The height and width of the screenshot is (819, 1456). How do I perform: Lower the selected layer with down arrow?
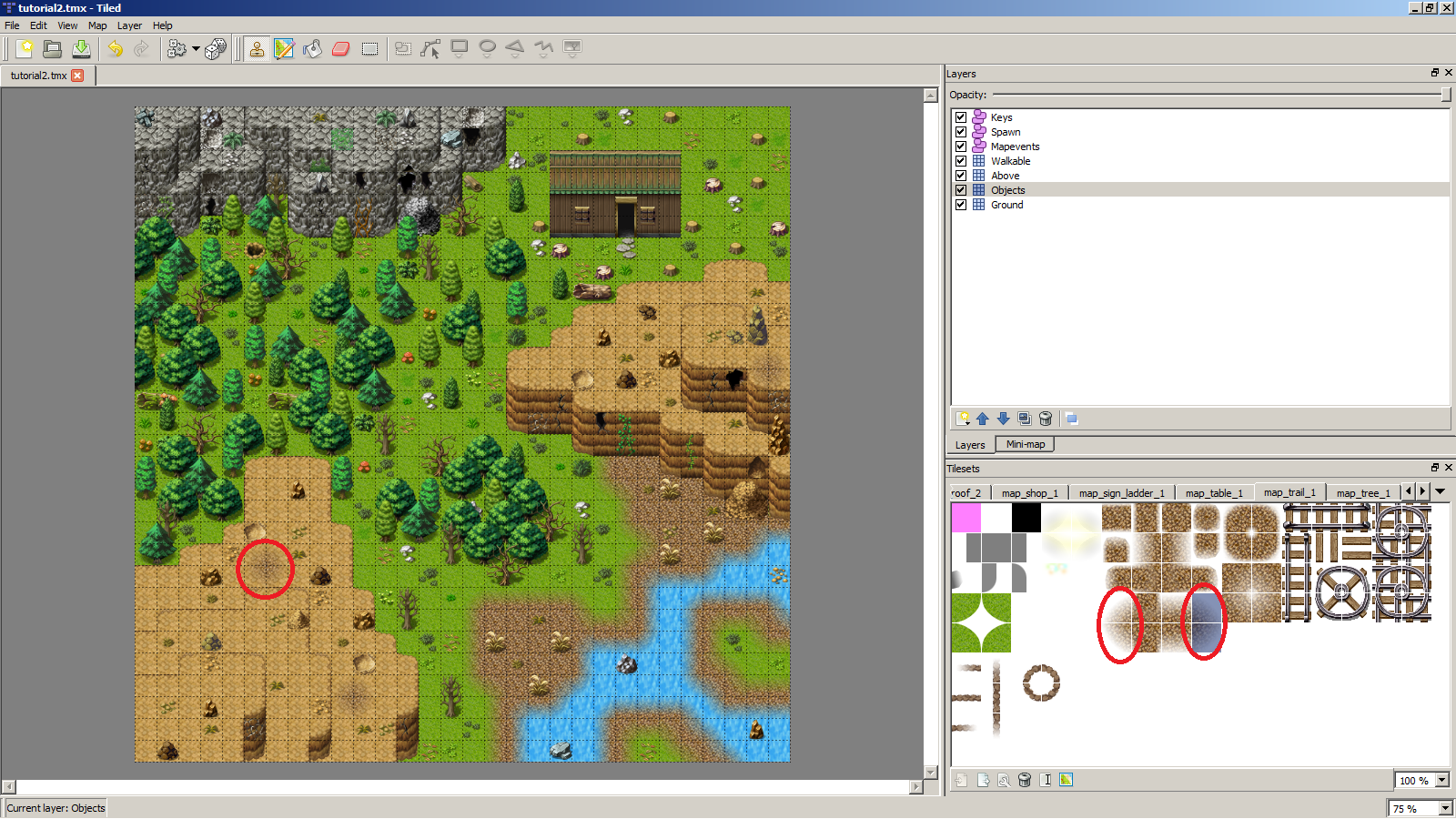click(1004, 419)
